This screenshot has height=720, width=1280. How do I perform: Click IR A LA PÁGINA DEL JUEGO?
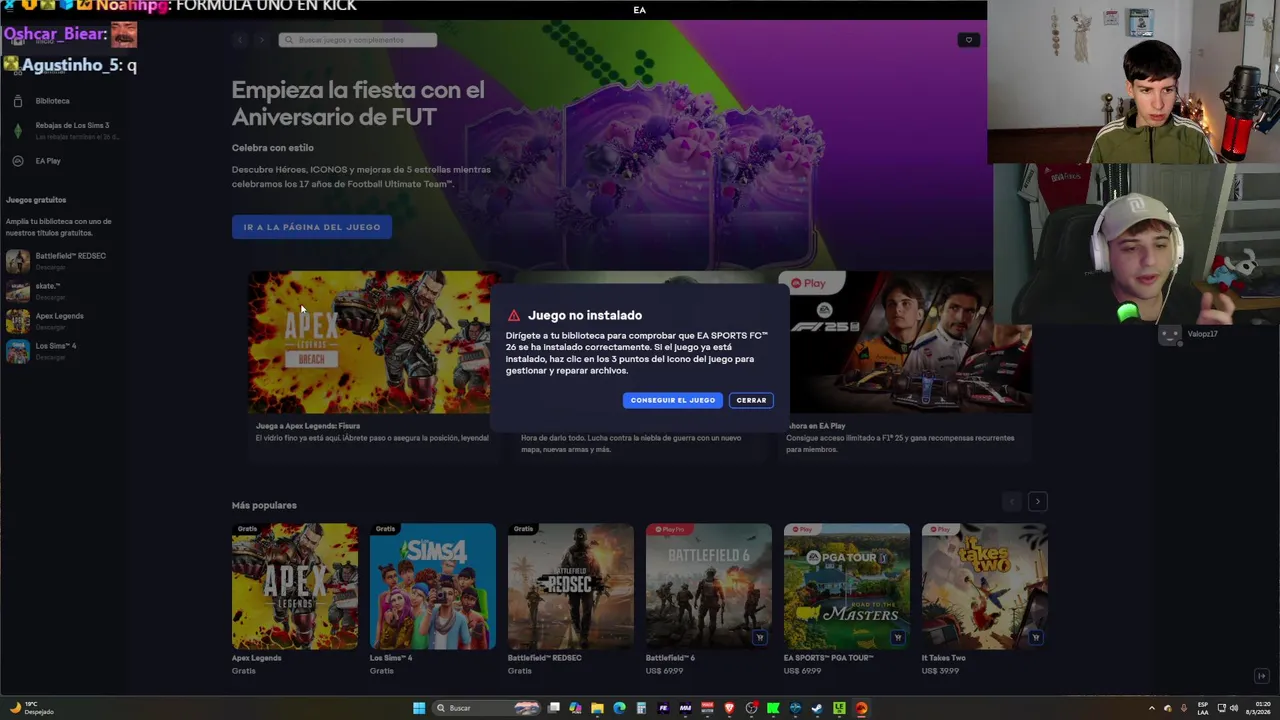click(312, 227)
